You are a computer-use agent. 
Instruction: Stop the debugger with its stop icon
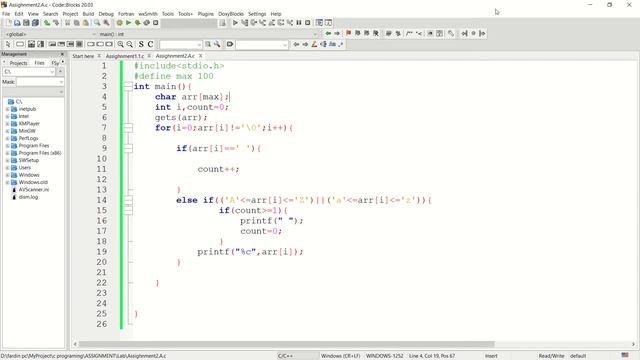(308, 23)
